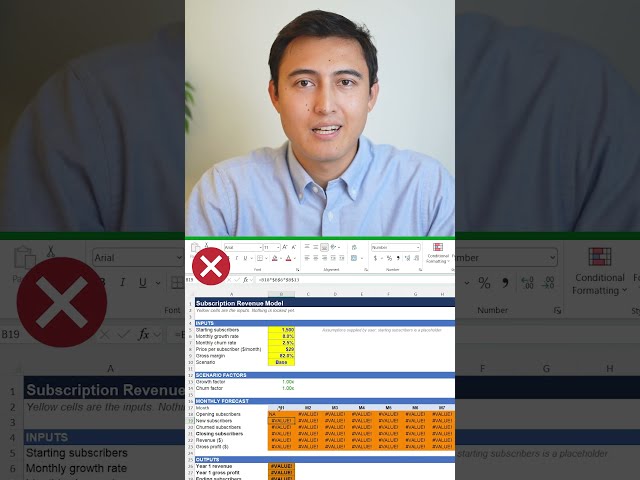Image resolution: width=640 pixels, height=480 pixels.
Task: Open Number format dropdown arrow in center ribbon
Action: [418, 247]
